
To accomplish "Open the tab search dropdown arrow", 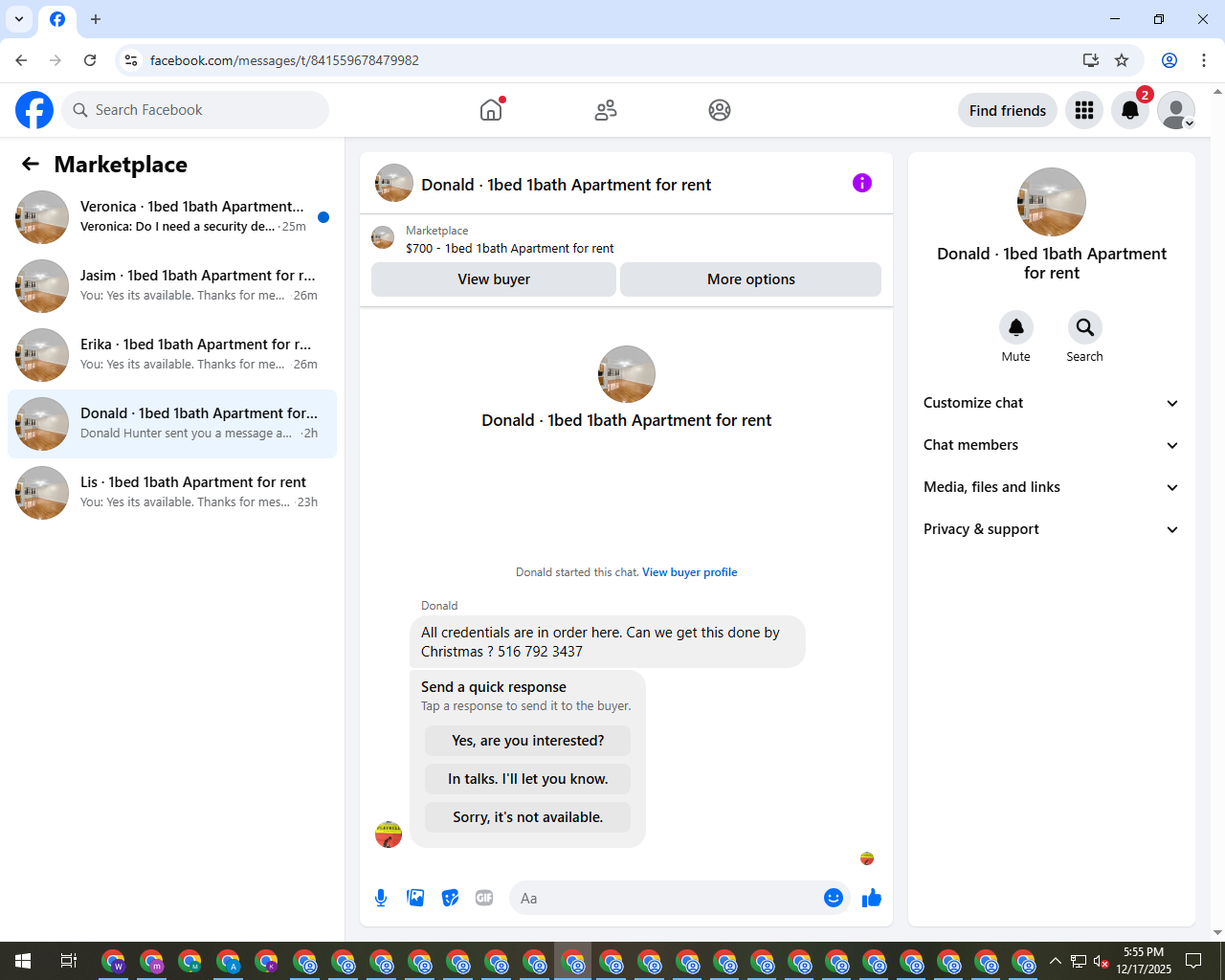I will point(19,19).
